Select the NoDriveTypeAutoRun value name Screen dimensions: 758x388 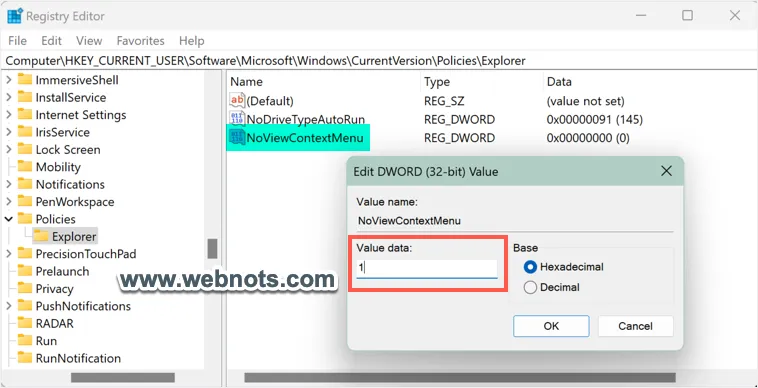[306, 119]
